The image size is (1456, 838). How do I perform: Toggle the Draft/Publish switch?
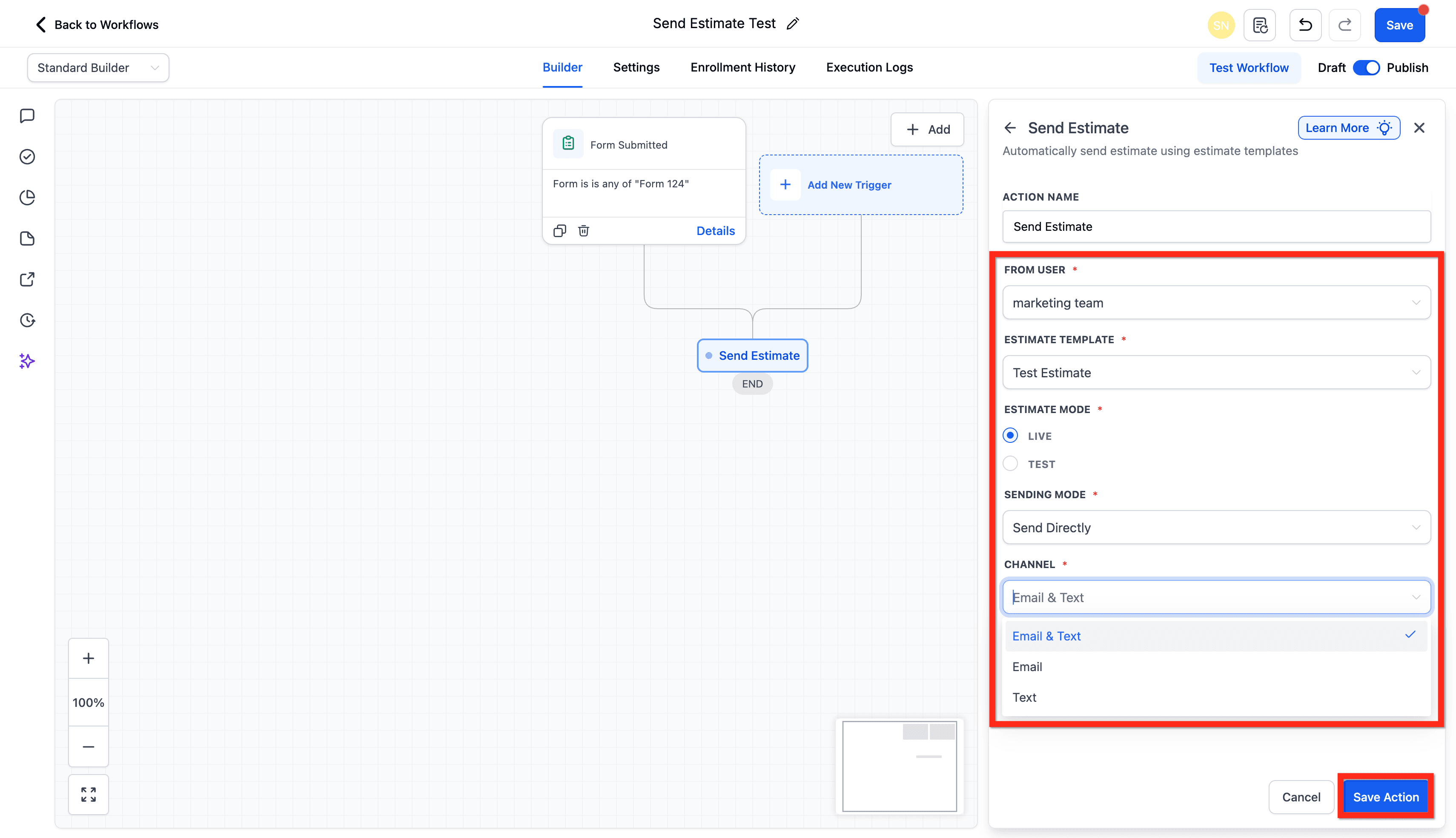point(1366,68)
